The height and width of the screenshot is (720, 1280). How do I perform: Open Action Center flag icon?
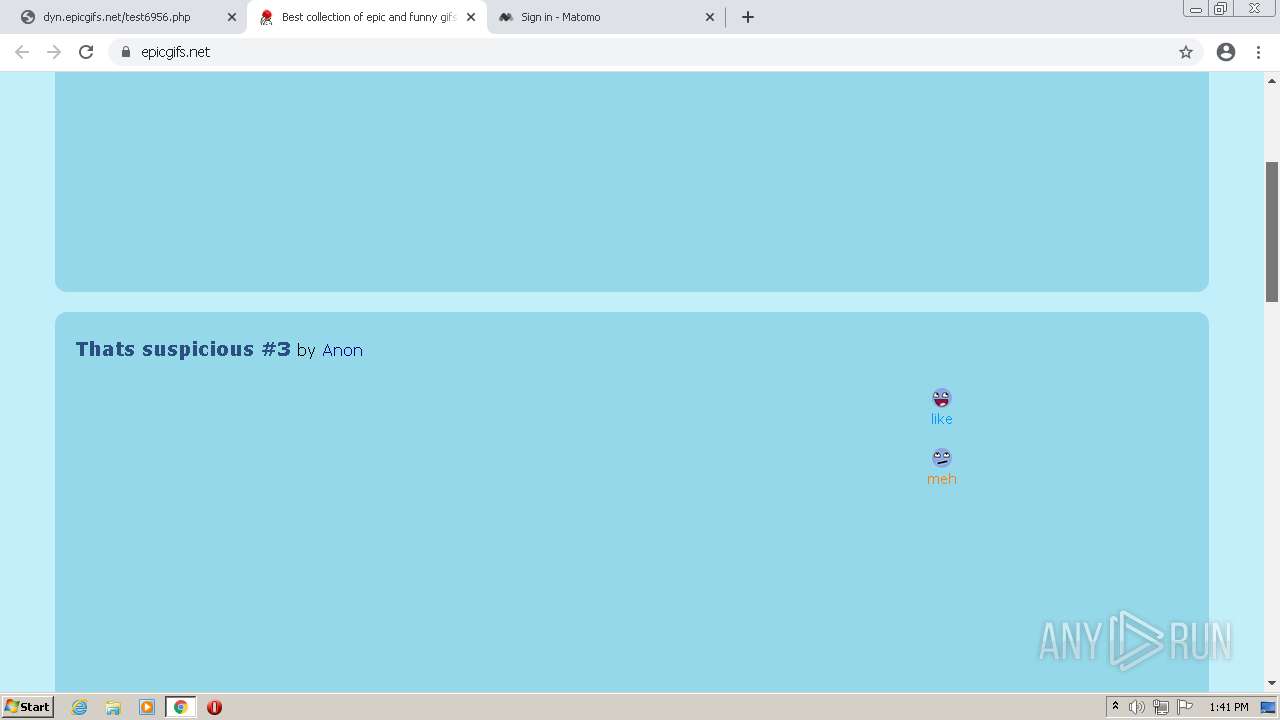point(1185,707)
